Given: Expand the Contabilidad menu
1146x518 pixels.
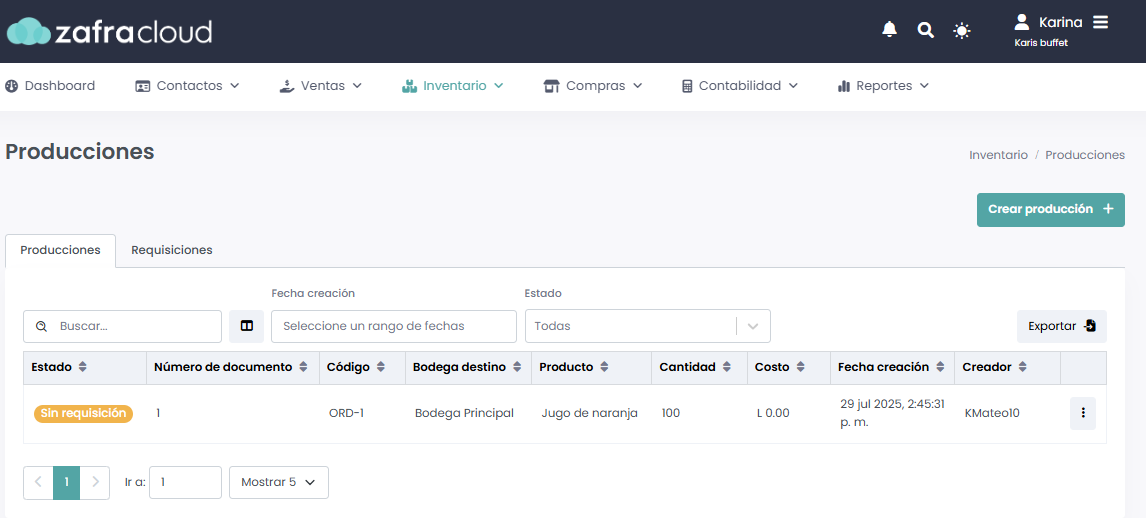Looking at the screenshot, I should (x=740, y=85).
